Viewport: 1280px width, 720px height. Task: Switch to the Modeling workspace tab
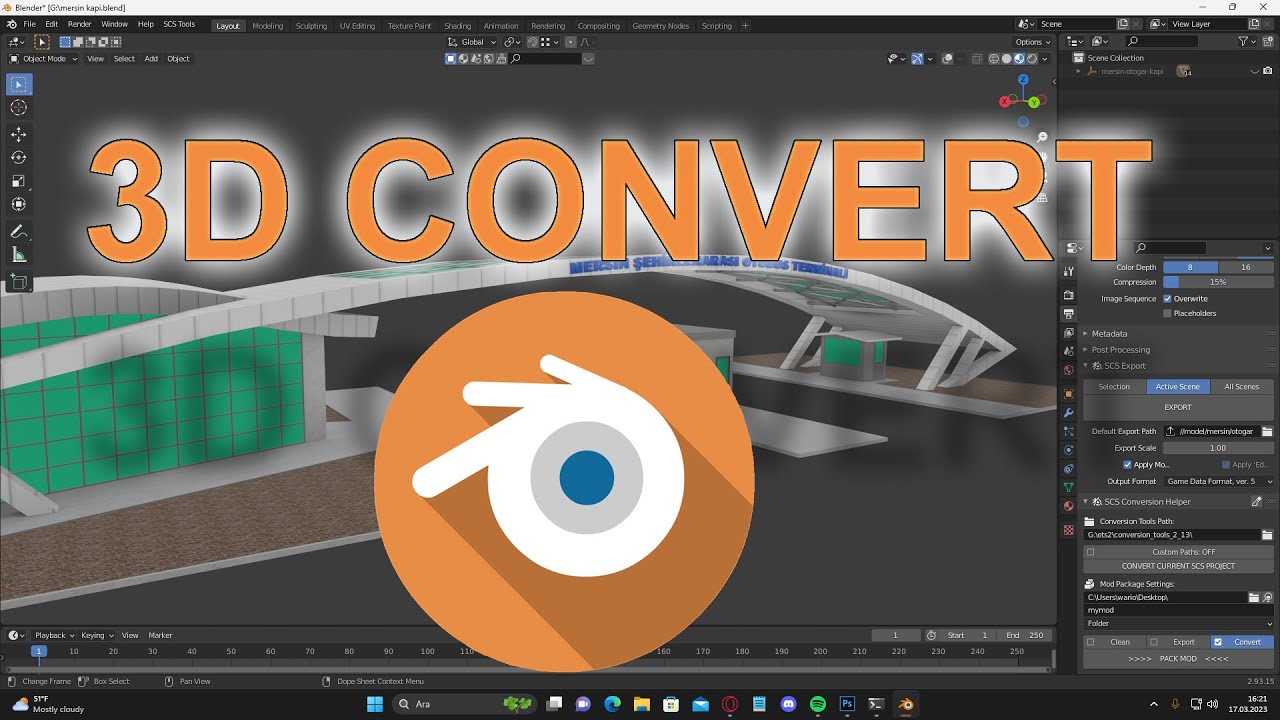point(267,25)
